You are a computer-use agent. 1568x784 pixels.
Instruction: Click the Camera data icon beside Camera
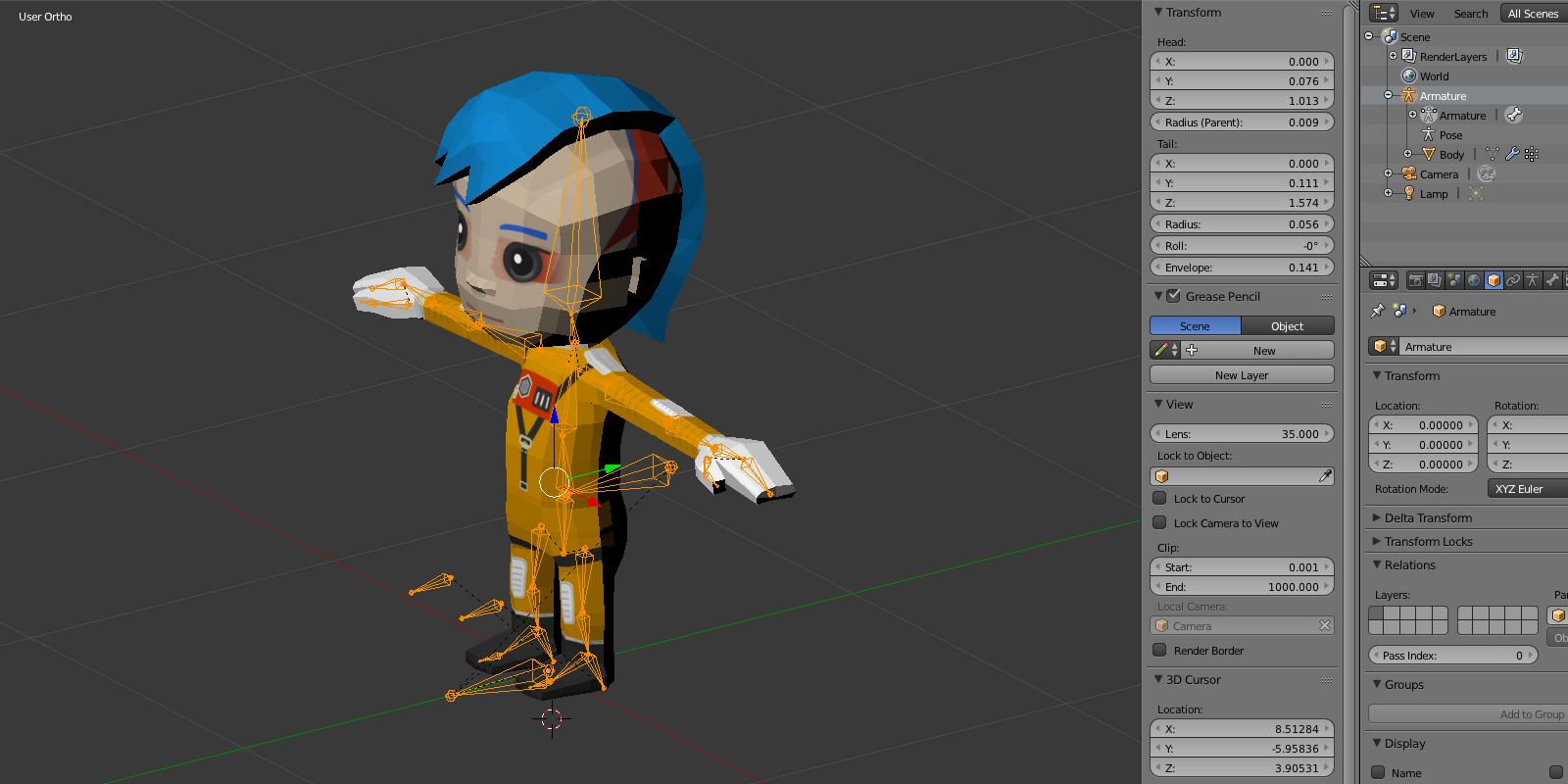1487,173
